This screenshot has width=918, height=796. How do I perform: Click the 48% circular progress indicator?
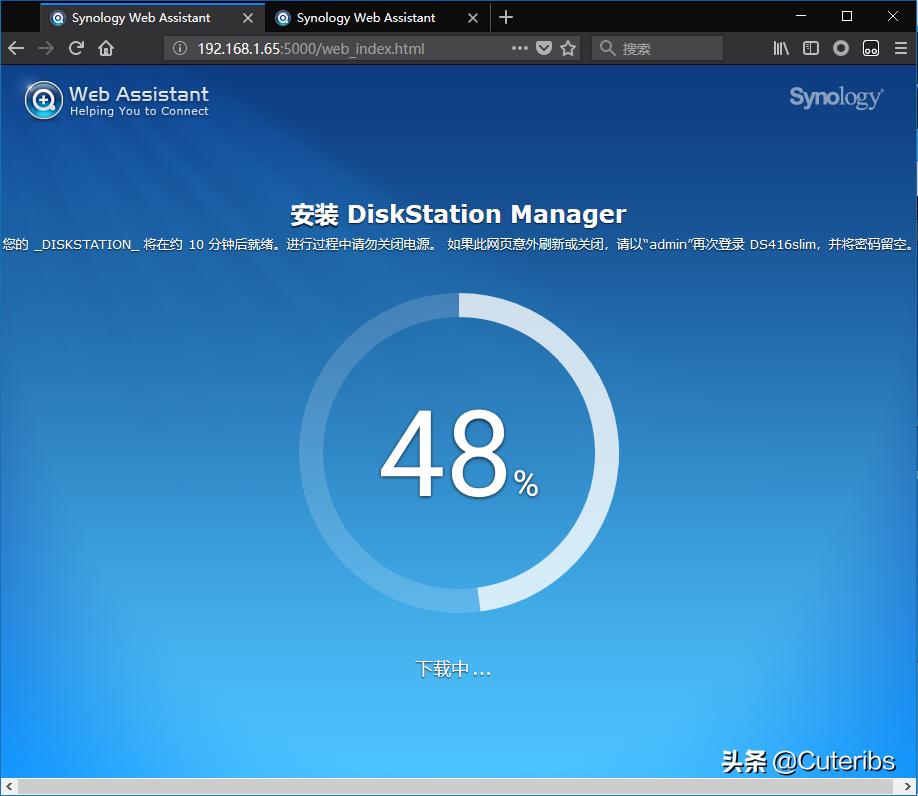tap(459, 453)
